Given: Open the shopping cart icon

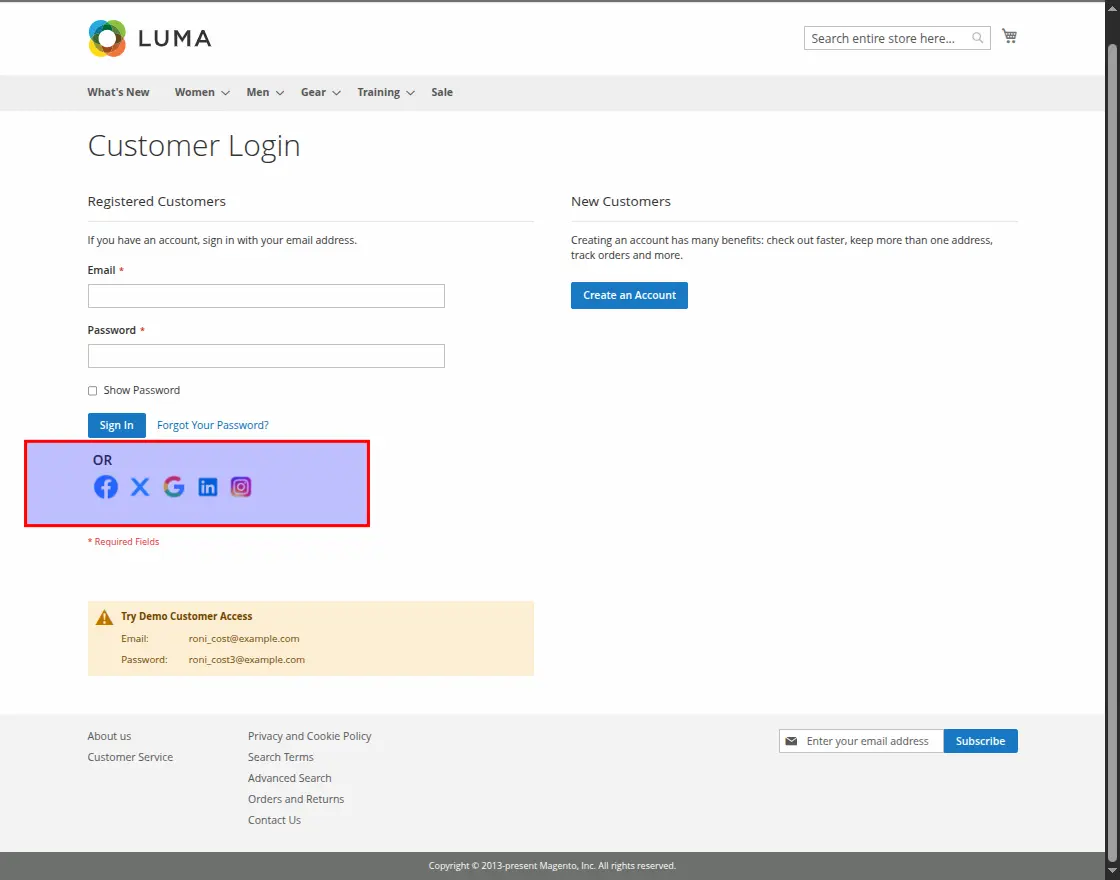Looking at the screenshot, I should [x=1010, y=37].
